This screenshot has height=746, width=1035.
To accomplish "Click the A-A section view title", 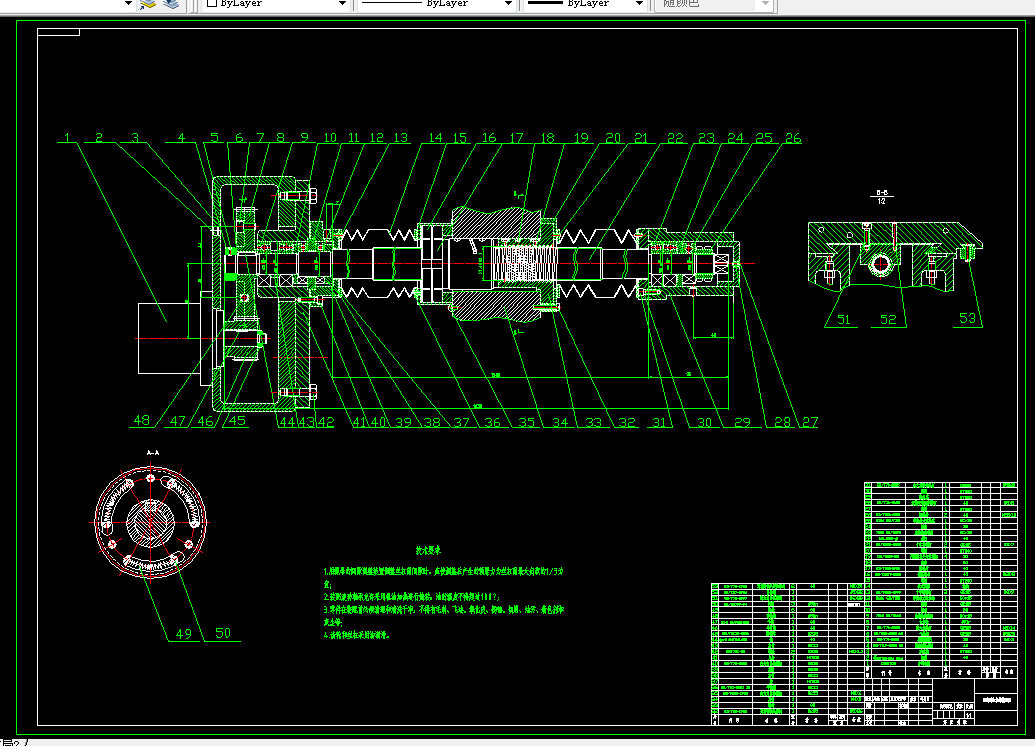I will pos(152,452).
